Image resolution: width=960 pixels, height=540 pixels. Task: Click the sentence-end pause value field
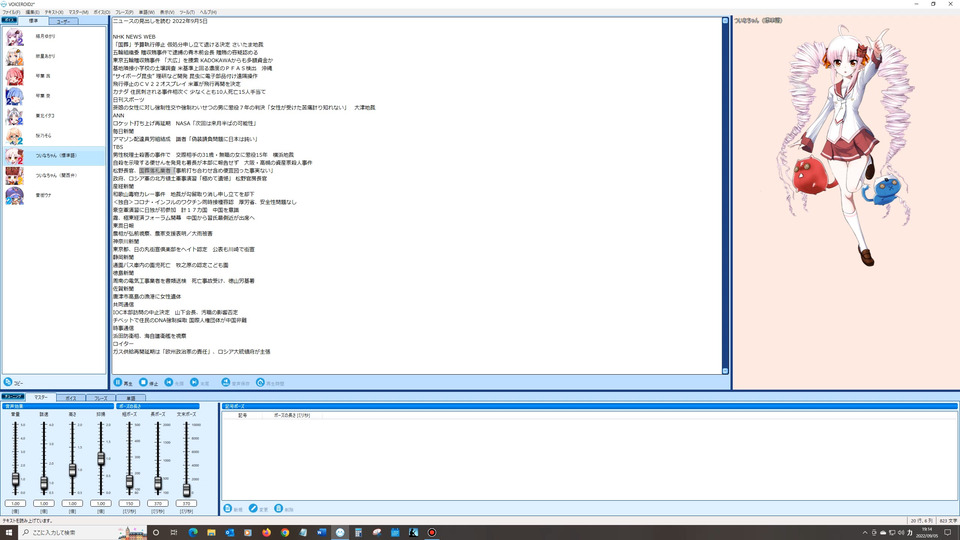point(186,503)
